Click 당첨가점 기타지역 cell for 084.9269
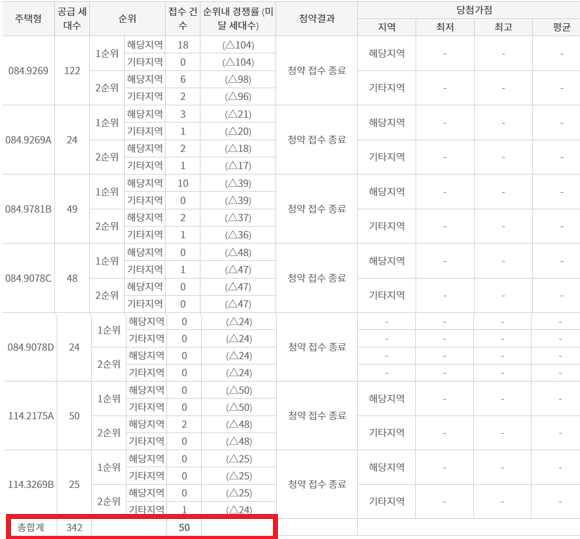580x539 pixels. pos(387,88)
